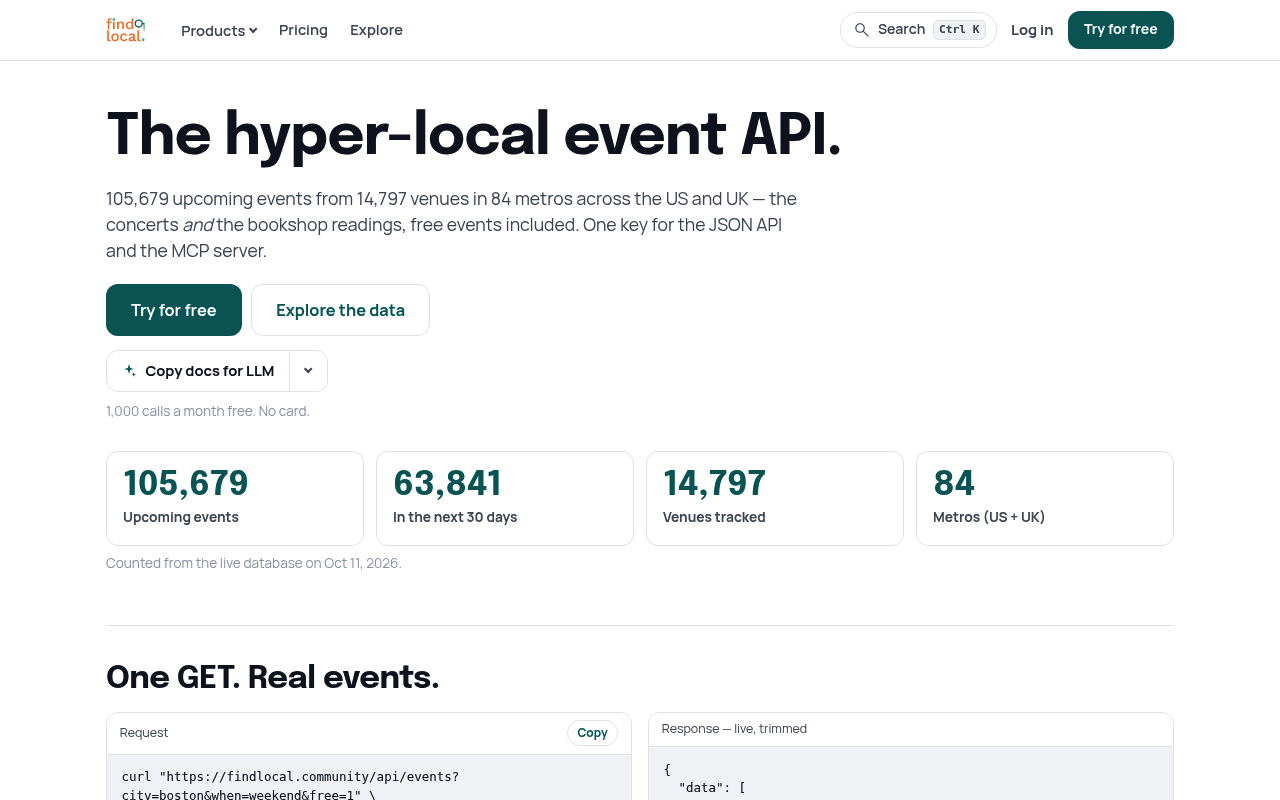Click '1,000 calls a month free' note
The width and height of the screenshot is (1280, 800).
(208, 411)
